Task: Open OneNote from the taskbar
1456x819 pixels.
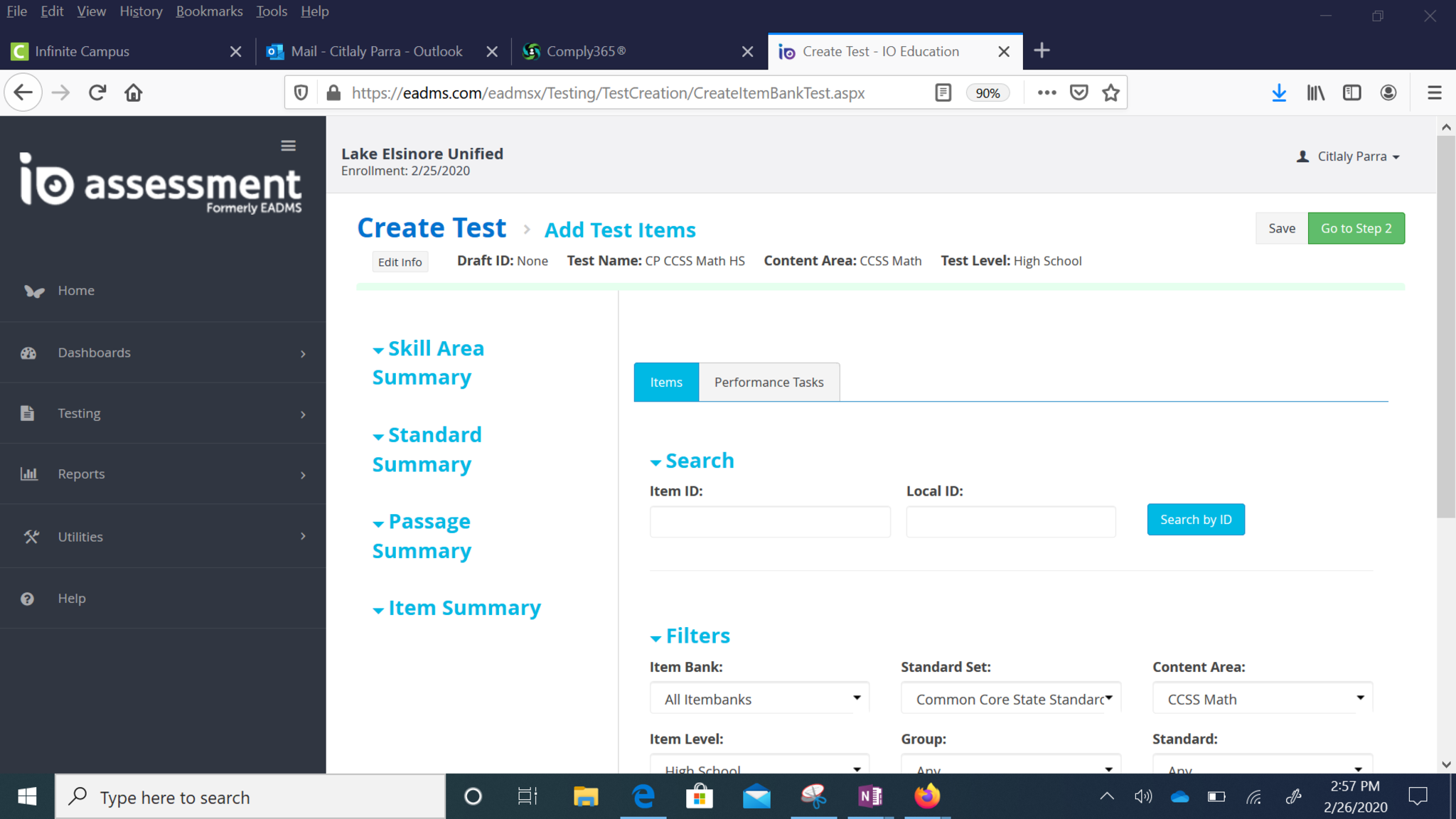Action: (870, 796)
